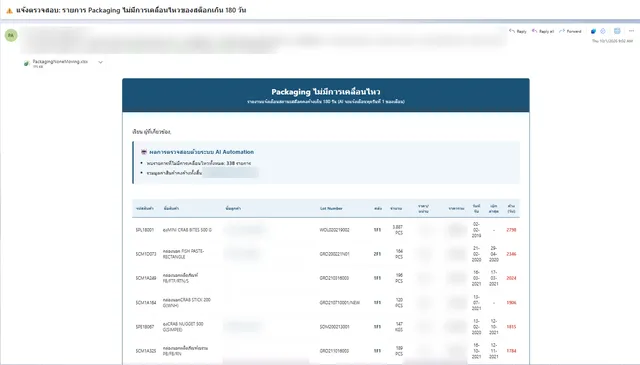Click the Packaging banner title

click(x=326, y=92)
